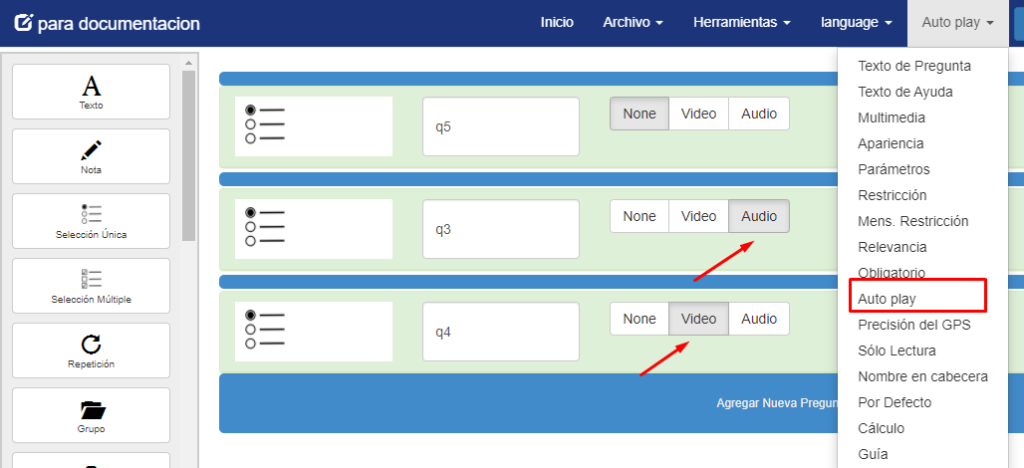Viewport: 1024px width, 468px height.
Task: Switch q4 auto play to Audio
Action: coord(759,319)
